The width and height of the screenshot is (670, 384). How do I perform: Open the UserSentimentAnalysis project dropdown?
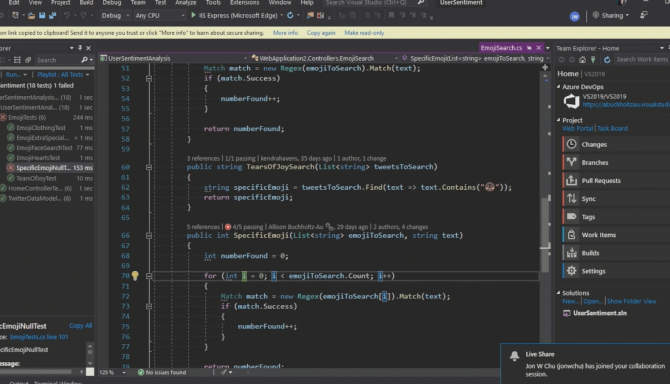[173, 58]
